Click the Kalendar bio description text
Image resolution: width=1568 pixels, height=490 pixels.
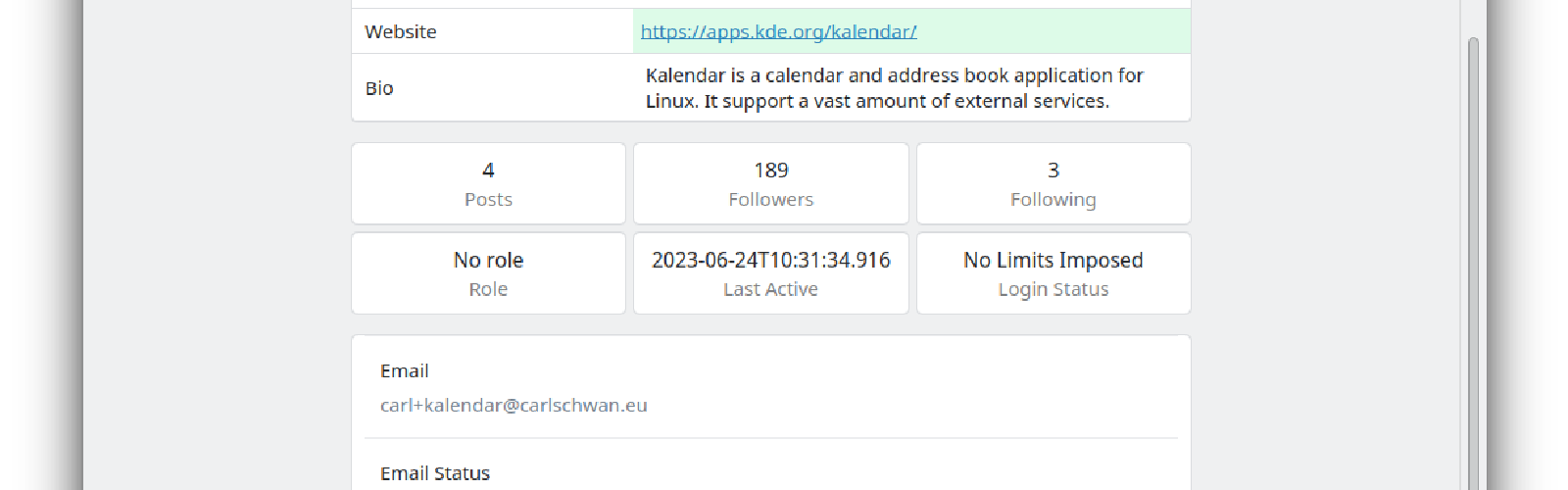pos(894,88)
